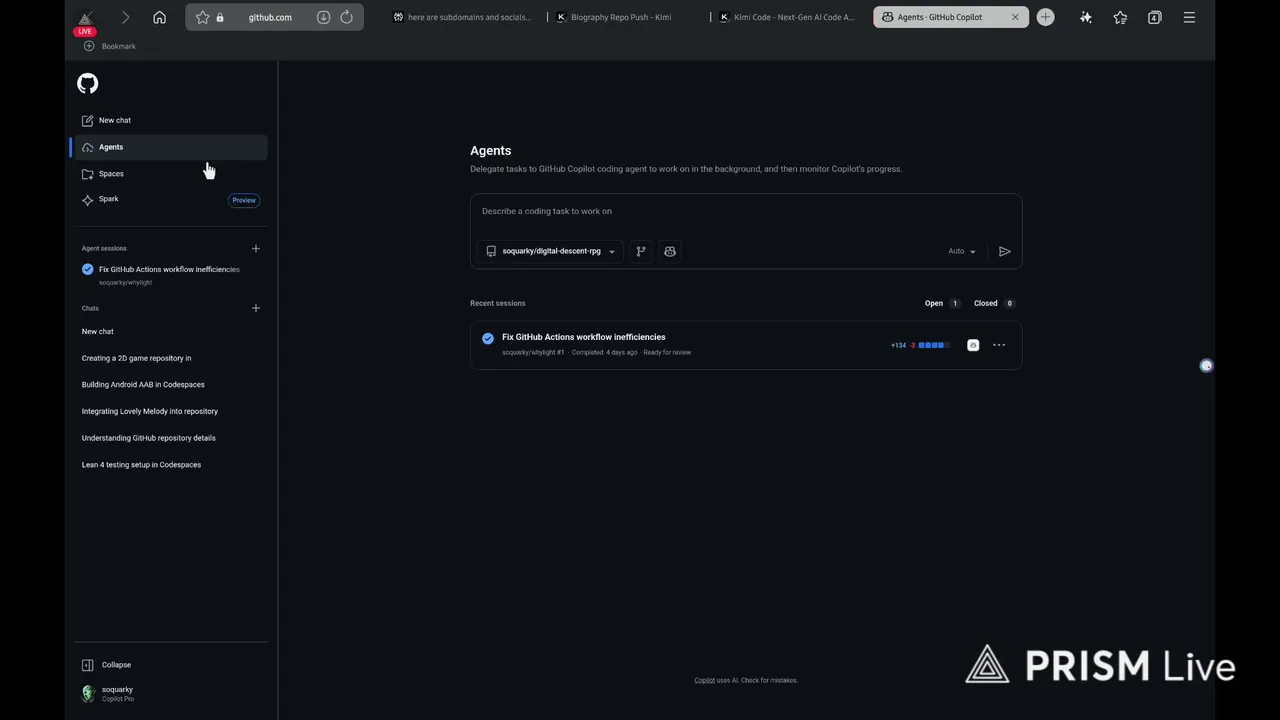Expand the Auto model dropdown
This screenshot has width=1280, height=720.
point(961,252)
